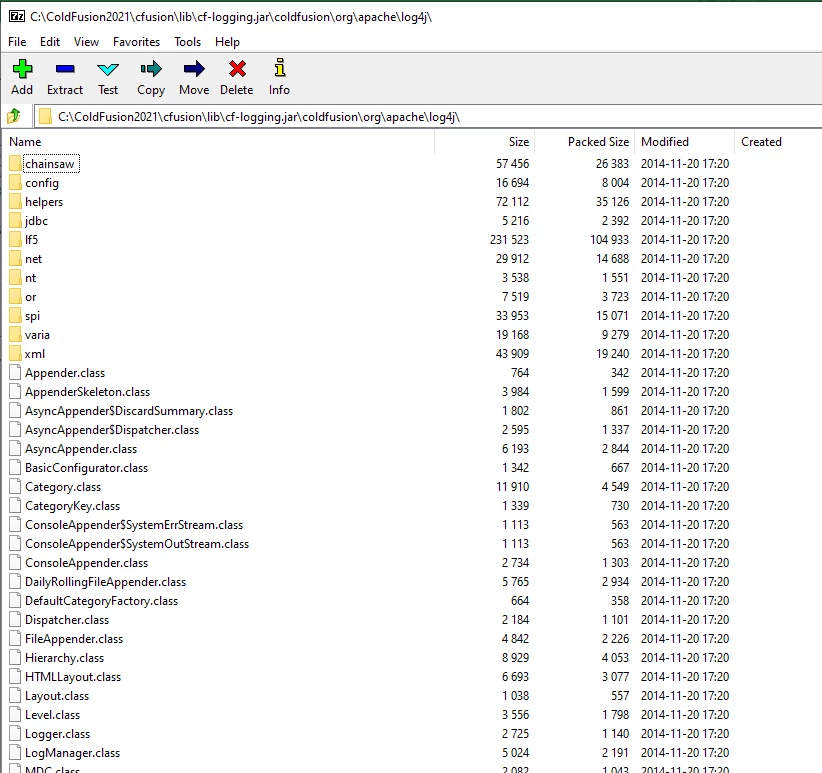Screen dimensions: 822x773
Task: Select FileAppender.class file name
Action: click(74, 639)
